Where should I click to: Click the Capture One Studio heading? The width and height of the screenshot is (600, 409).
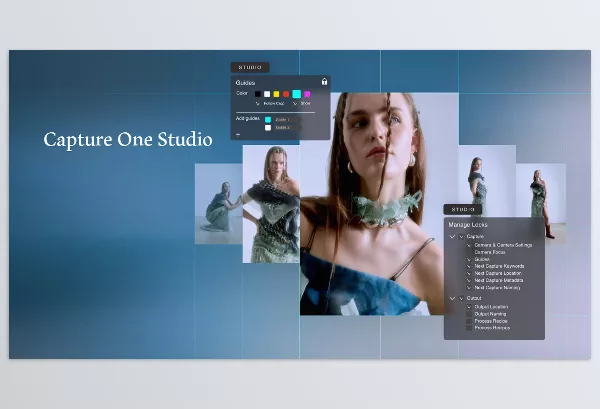pos(128,140)
